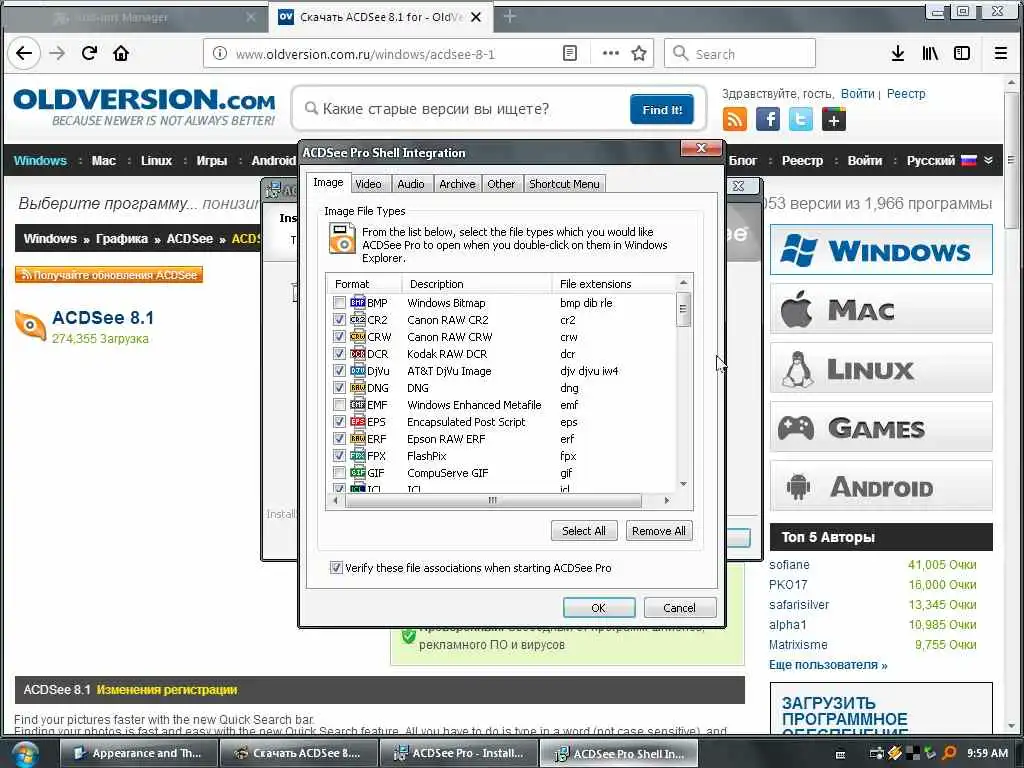Click the EPS file type icon
This screenshot has width=1024, height=768.
pos(357,421)
